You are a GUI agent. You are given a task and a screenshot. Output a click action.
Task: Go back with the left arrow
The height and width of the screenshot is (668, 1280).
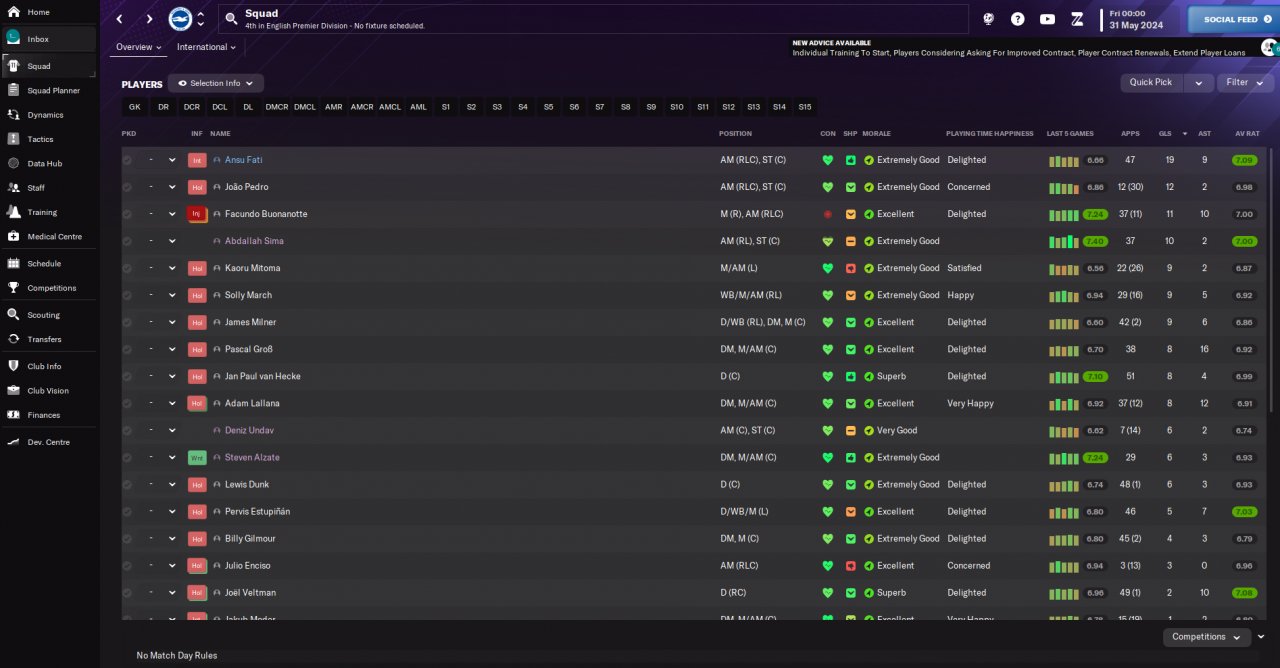[x=120, y=19]
